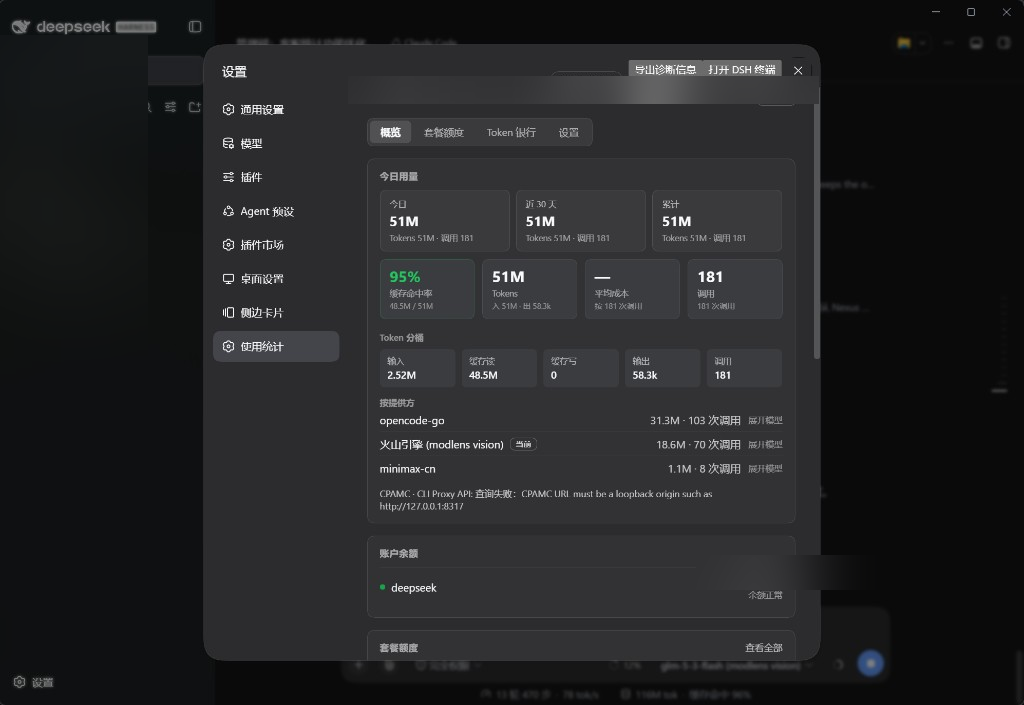Click the 导出诊断信息 button
Screen dimensions: 1024x705
665,69
